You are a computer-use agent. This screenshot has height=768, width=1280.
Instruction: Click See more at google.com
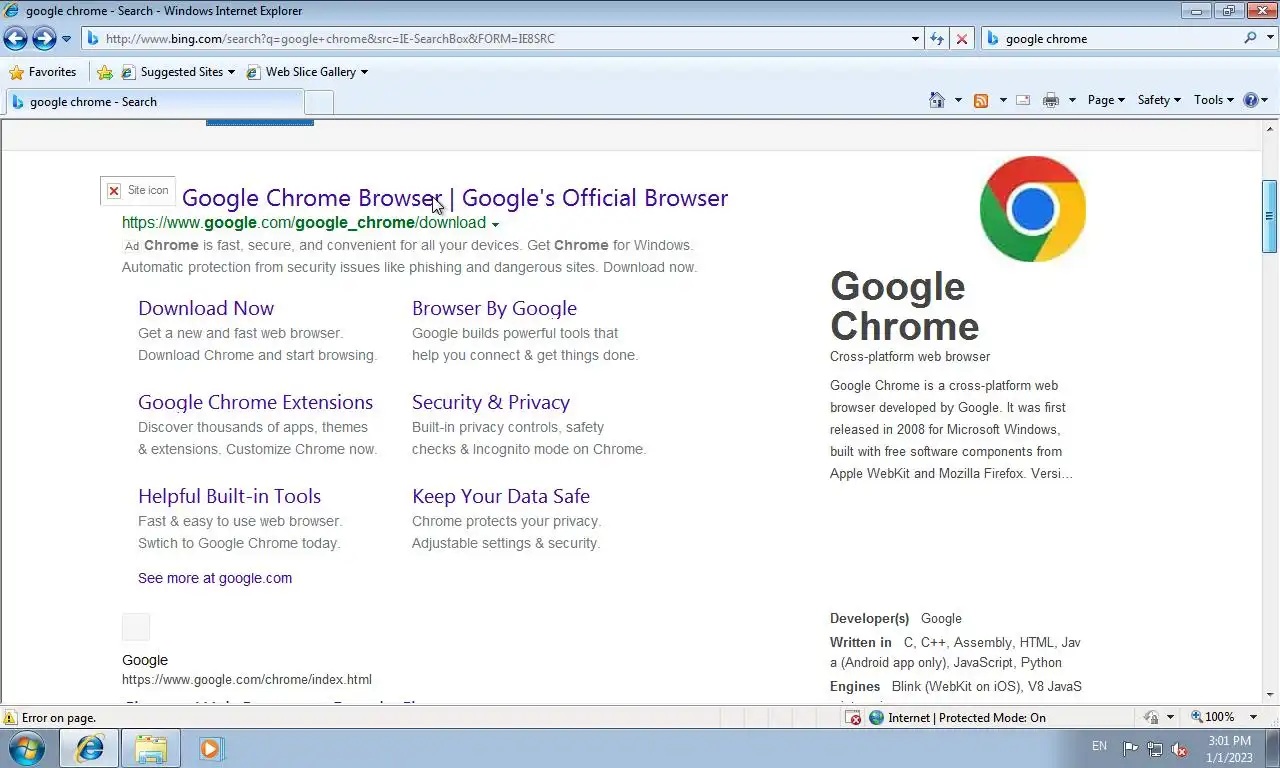coord(215,578)
